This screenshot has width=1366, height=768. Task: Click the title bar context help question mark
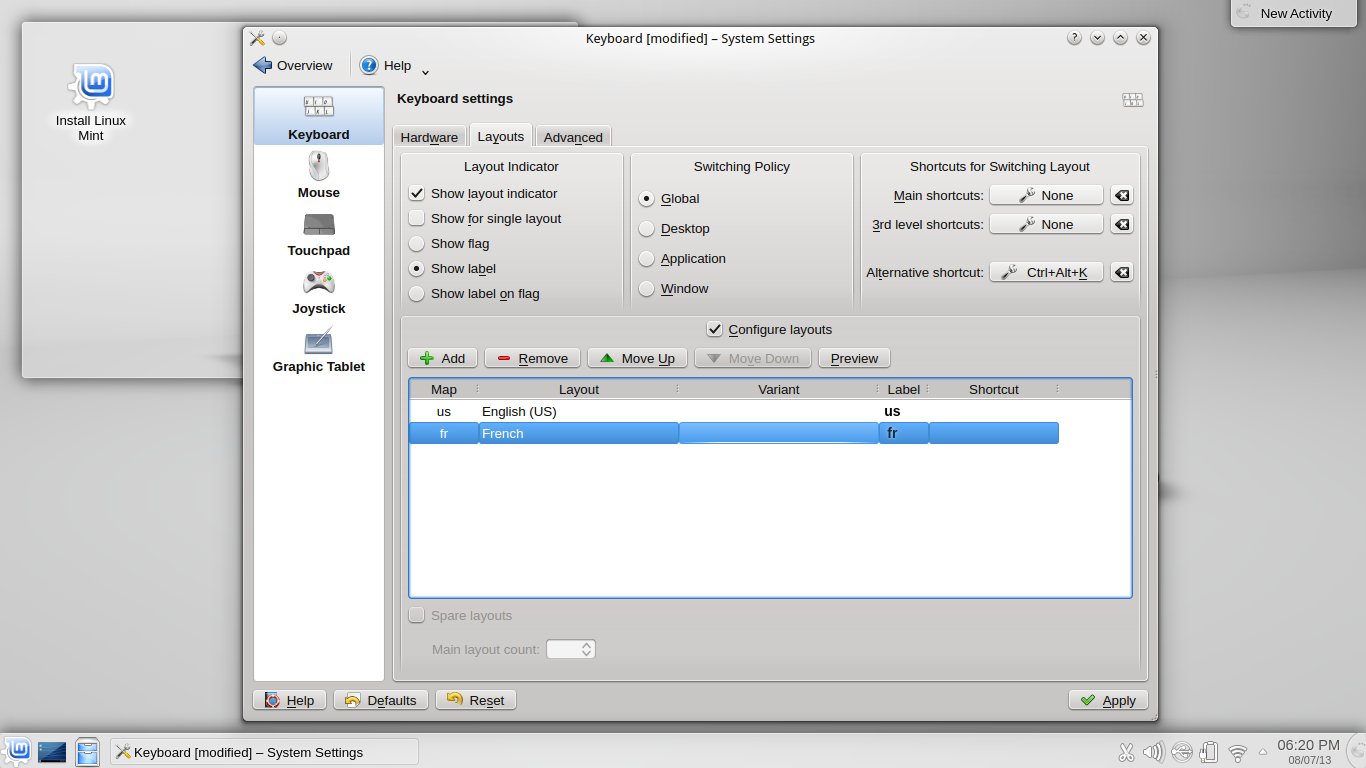(1074, 38)
